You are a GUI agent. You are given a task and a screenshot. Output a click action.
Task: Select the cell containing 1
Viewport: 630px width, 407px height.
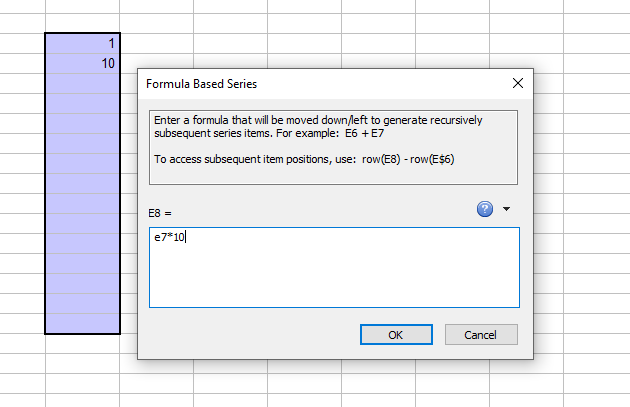point(82,43)
